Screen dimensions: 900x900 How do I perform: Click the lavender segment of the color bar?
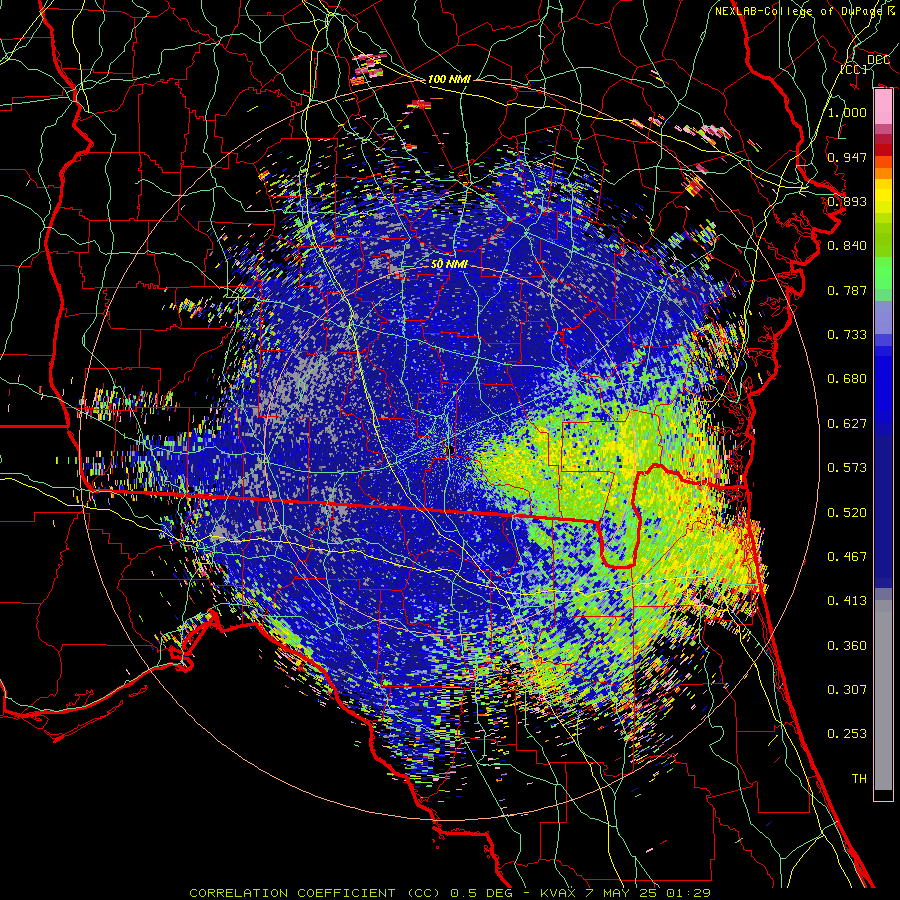click(x=883, y=318)
